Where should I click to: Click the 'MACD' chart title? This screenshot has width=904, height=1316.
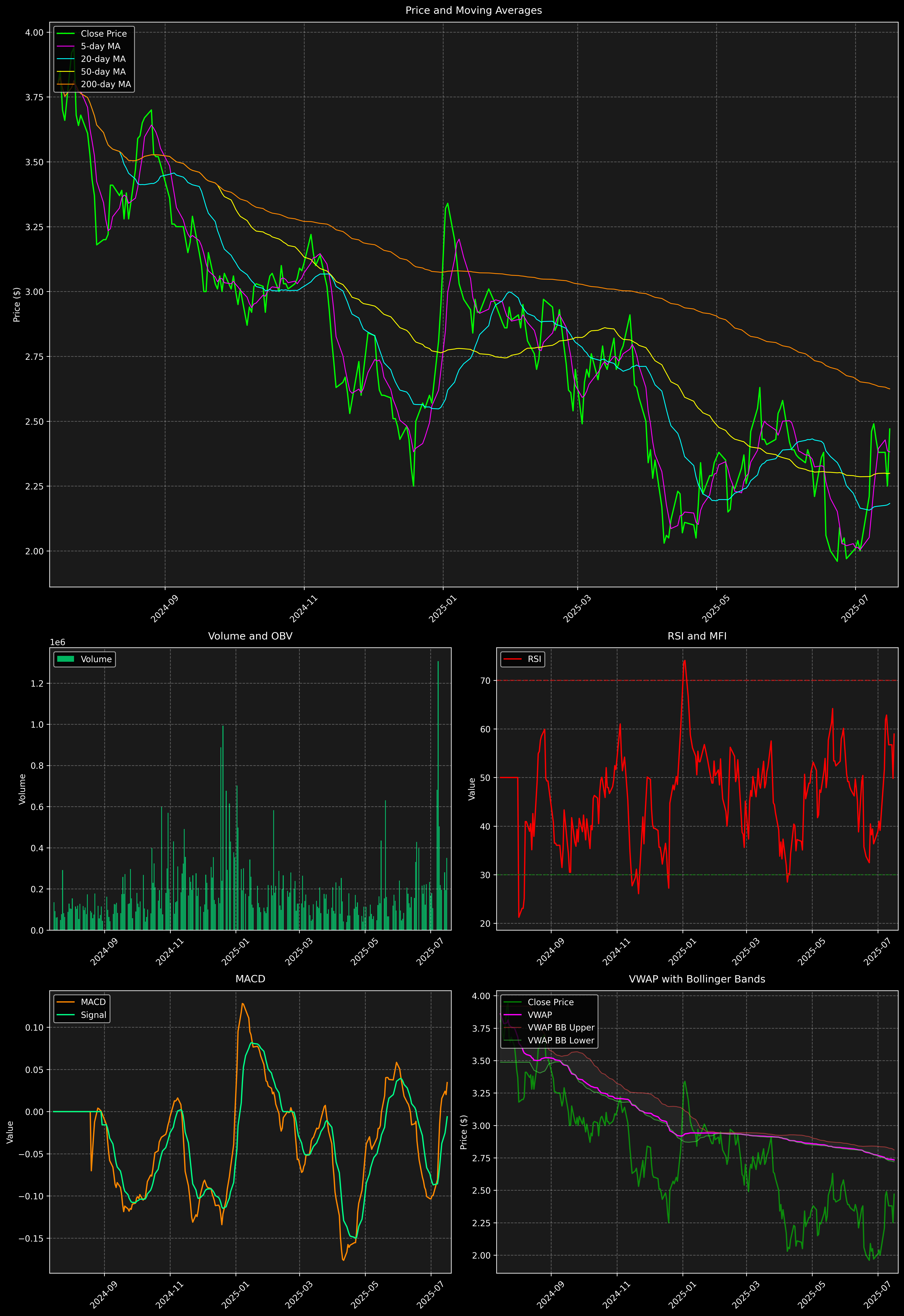(x=250, y=979)
